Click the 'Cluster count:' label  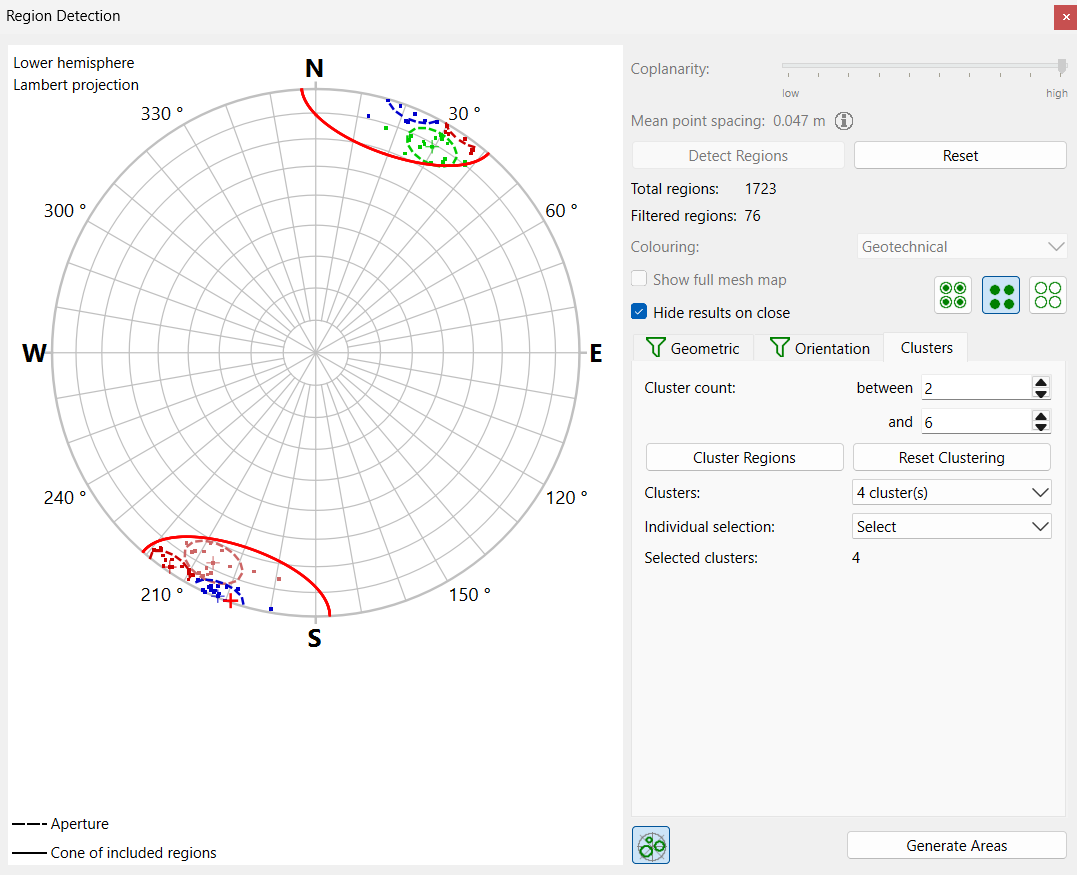click(690, 387)
